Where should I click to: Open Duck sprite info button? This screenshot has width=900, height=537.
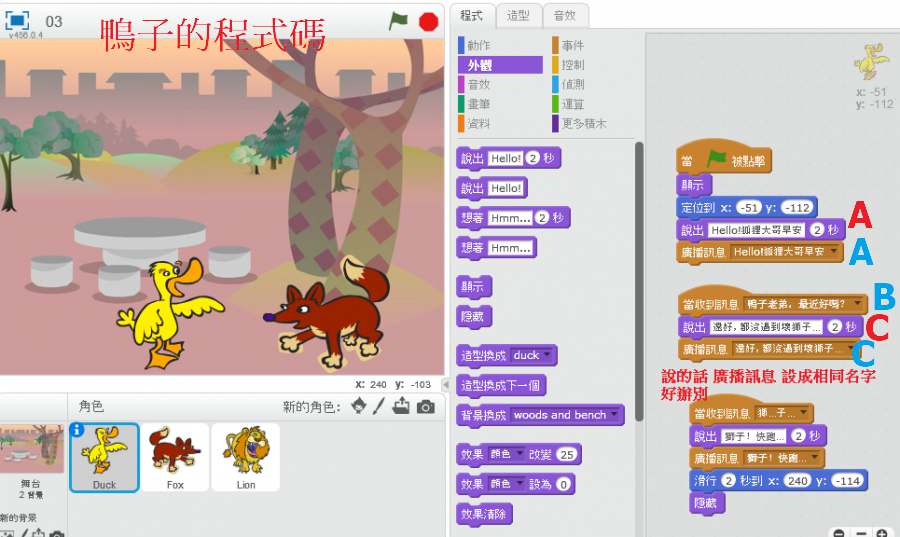(x=78, y=431)
